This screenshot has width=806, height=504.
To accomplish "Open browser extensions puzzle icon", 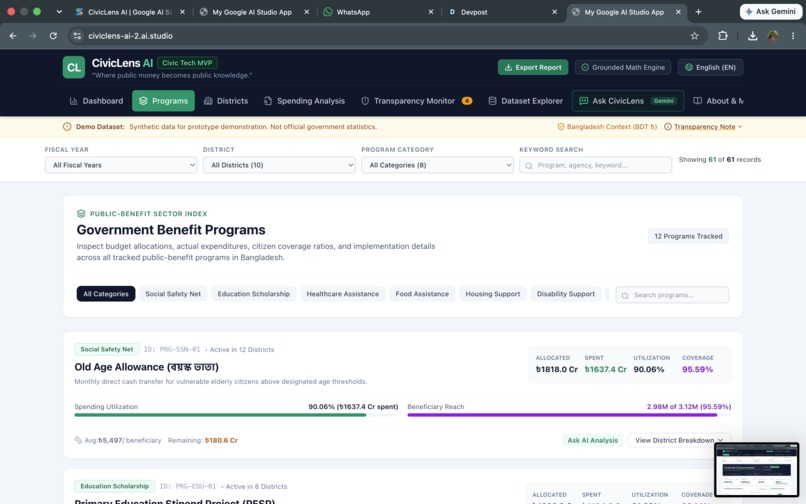I will click(x=723, y=35).
